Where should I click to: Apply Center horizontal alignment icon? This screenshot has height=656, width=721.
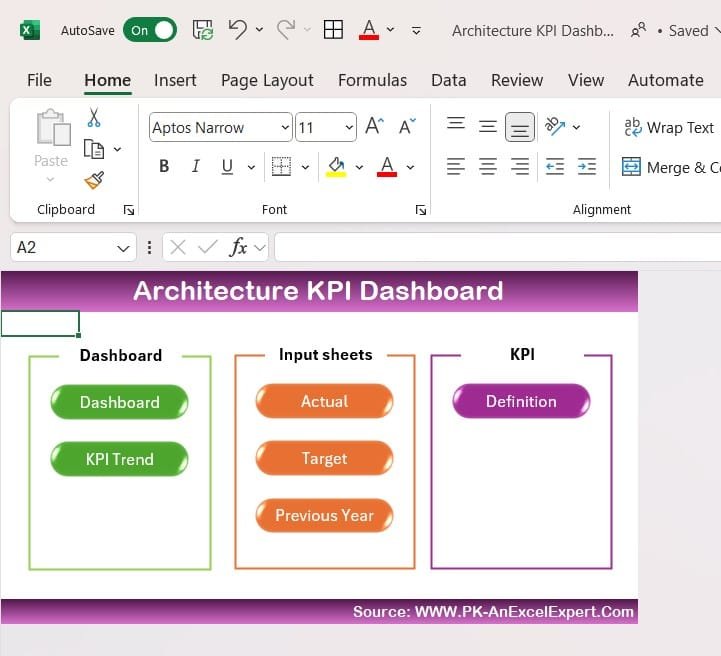[x=488, y=167]
